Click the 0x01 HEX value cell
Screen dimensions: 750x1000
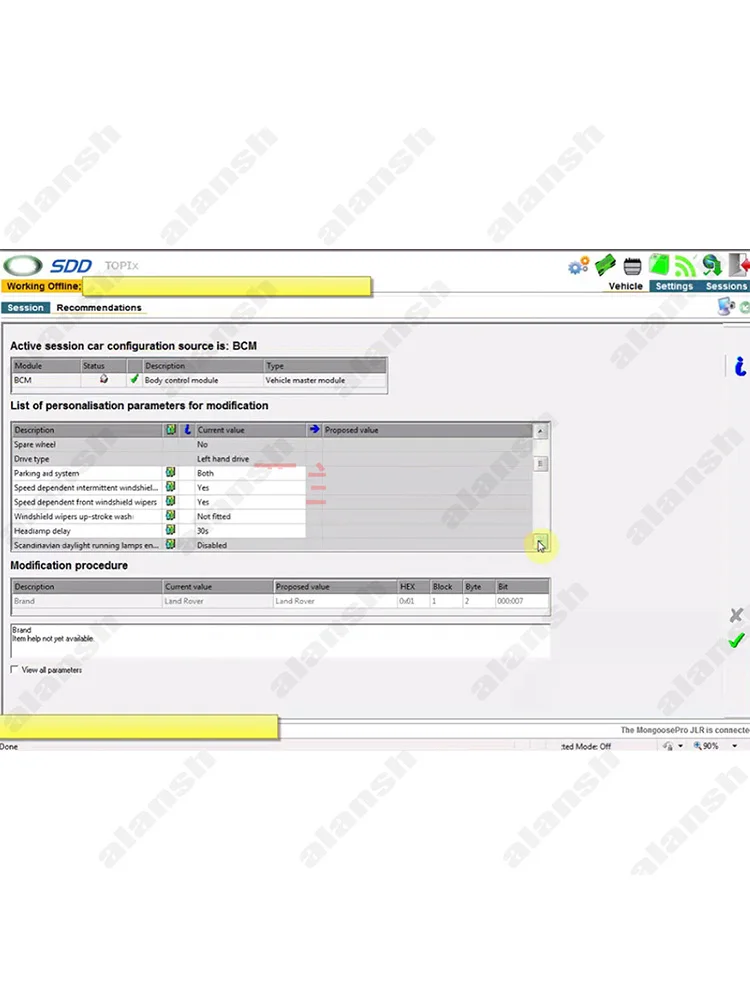413,601
